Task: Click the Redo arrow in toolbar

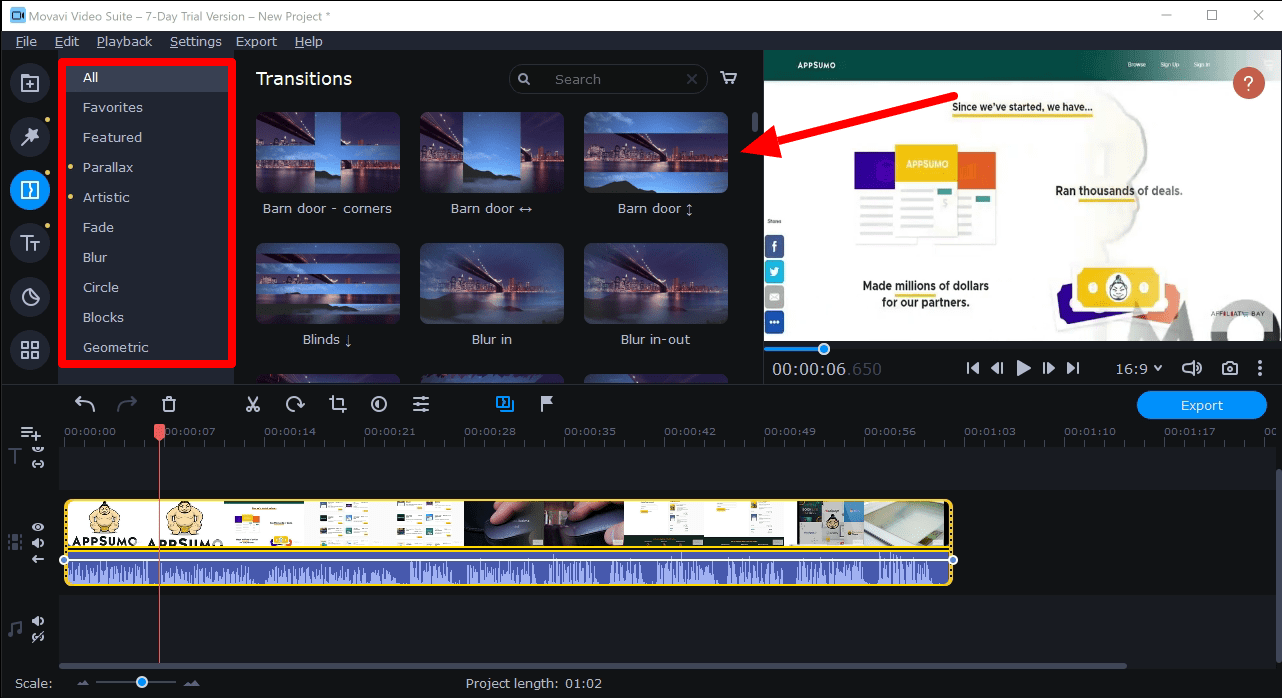Action: tap(127, 404)
